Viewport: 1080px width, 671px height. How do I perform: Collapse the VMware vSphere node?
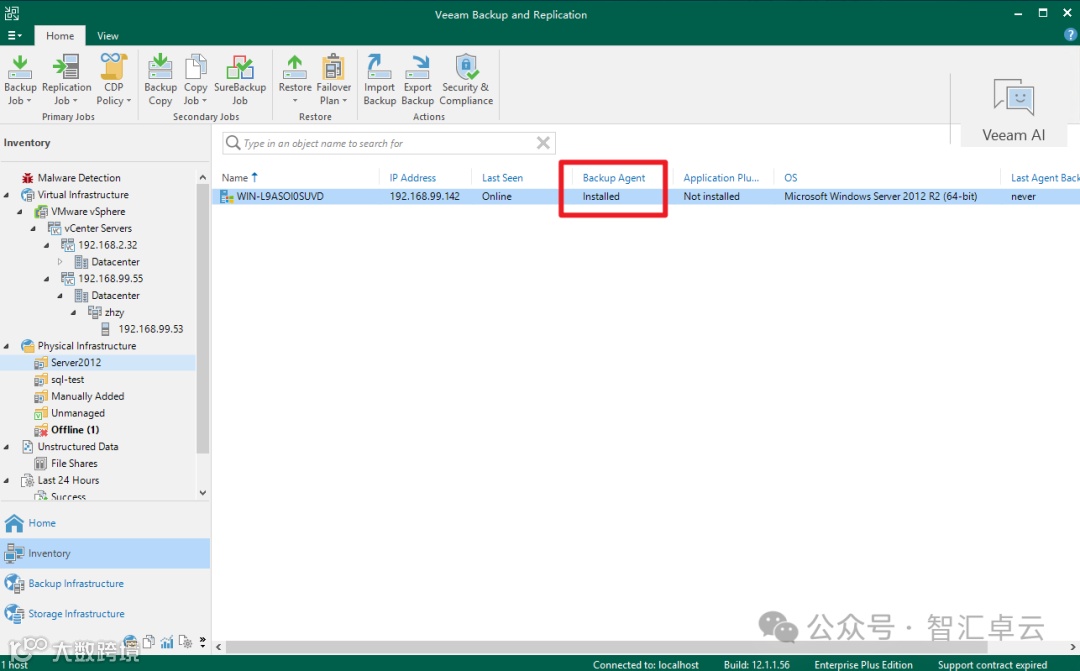click(x=20, y=211)
